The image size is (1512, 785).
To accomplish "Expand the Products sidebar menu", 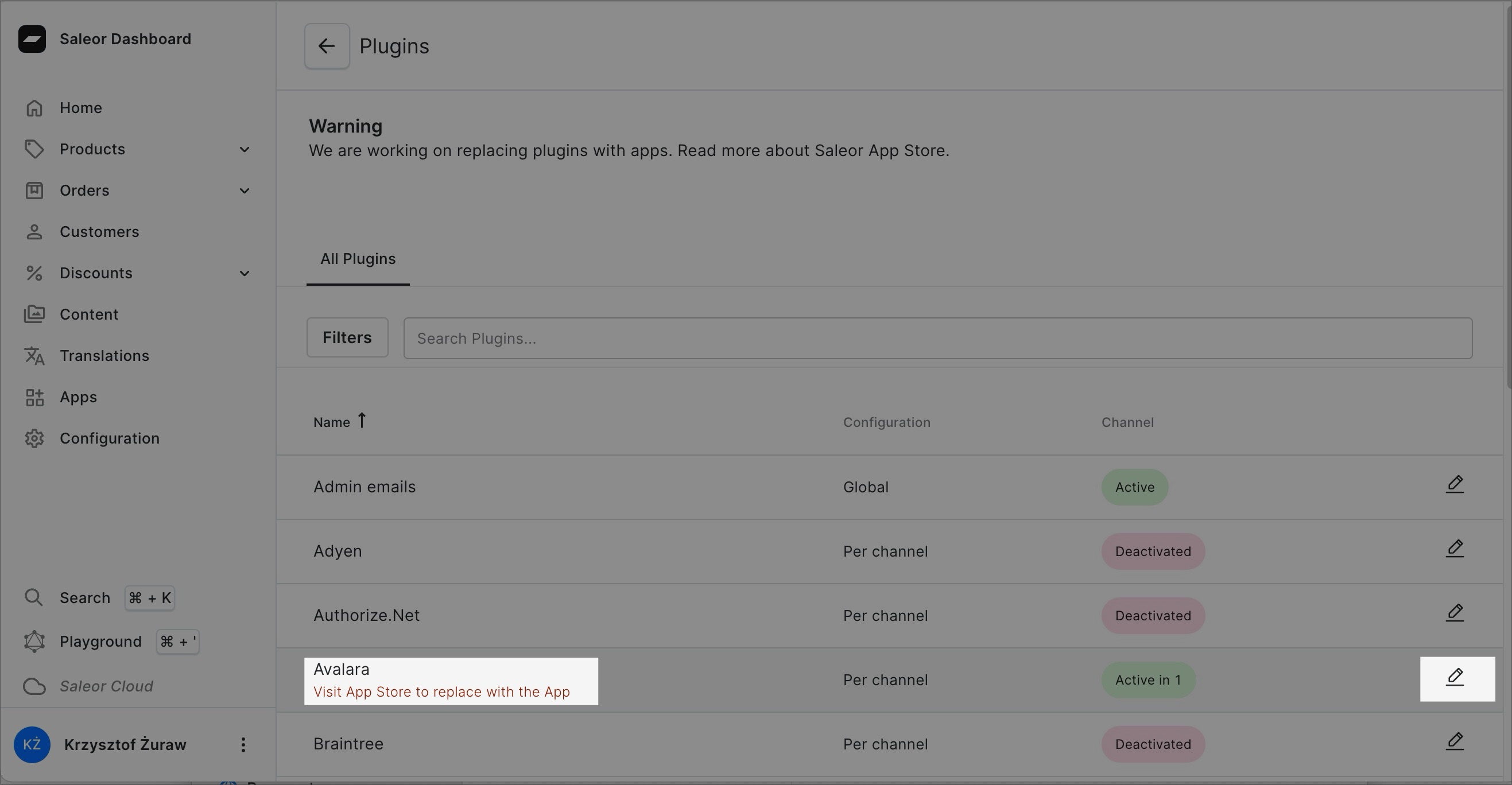I will click(244, 150).
